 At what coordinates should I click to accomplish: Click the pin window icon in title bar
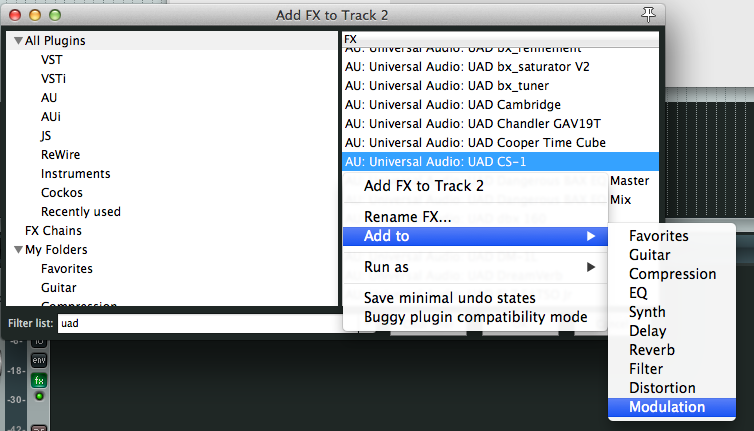(x=648, y=15)
